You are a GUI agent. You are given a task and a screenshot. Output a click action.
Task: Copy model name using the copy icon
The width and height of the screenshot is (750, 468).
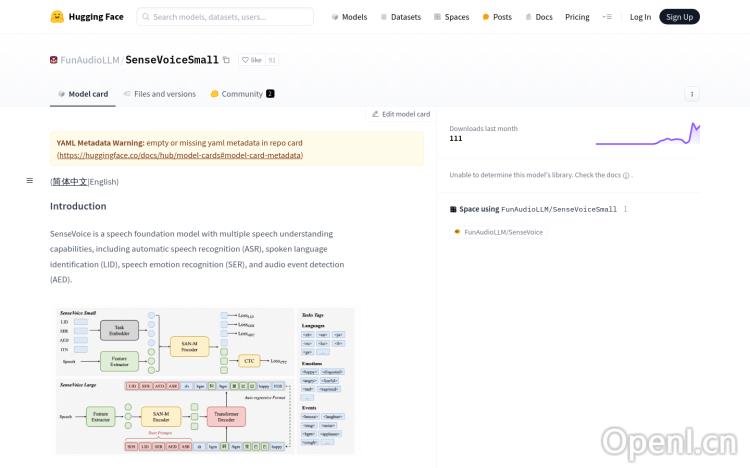point(226,60)
